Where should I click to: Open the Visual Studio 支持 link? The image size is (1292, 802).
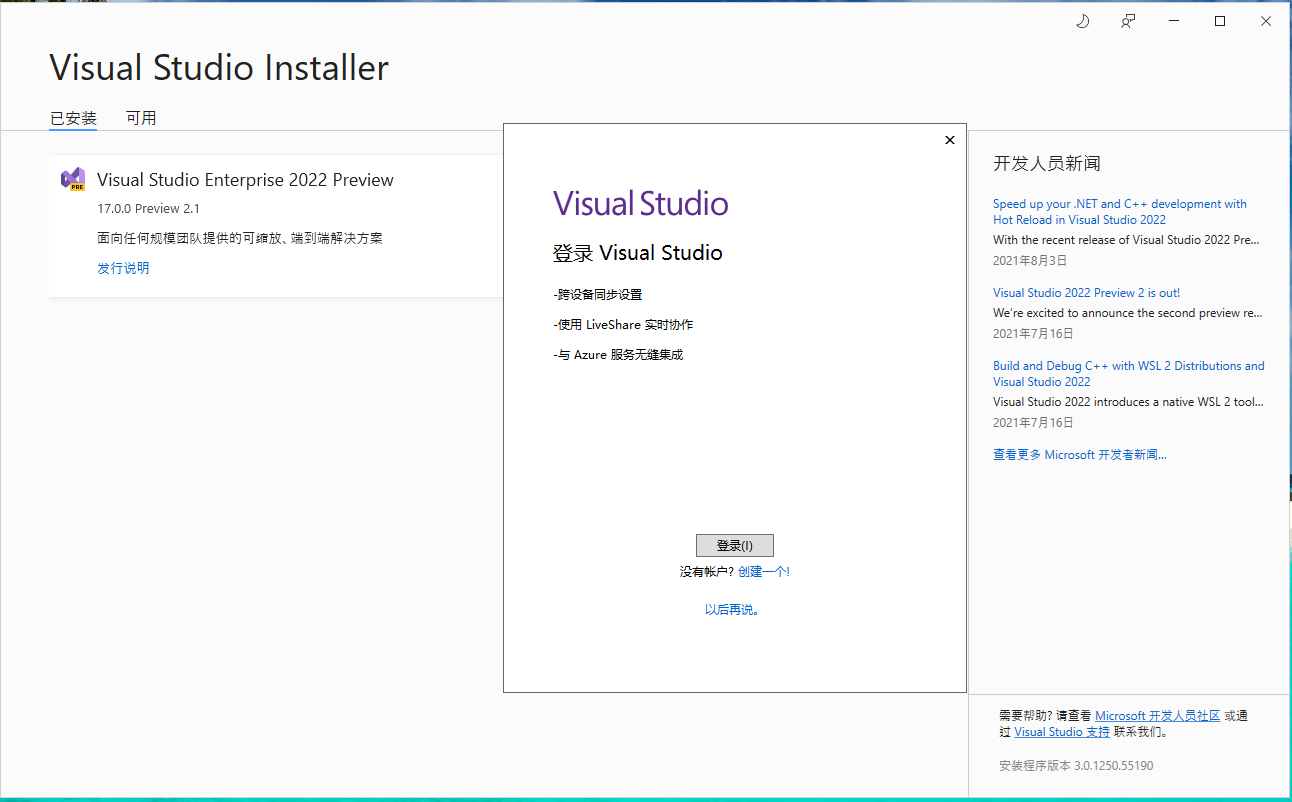1062,732
